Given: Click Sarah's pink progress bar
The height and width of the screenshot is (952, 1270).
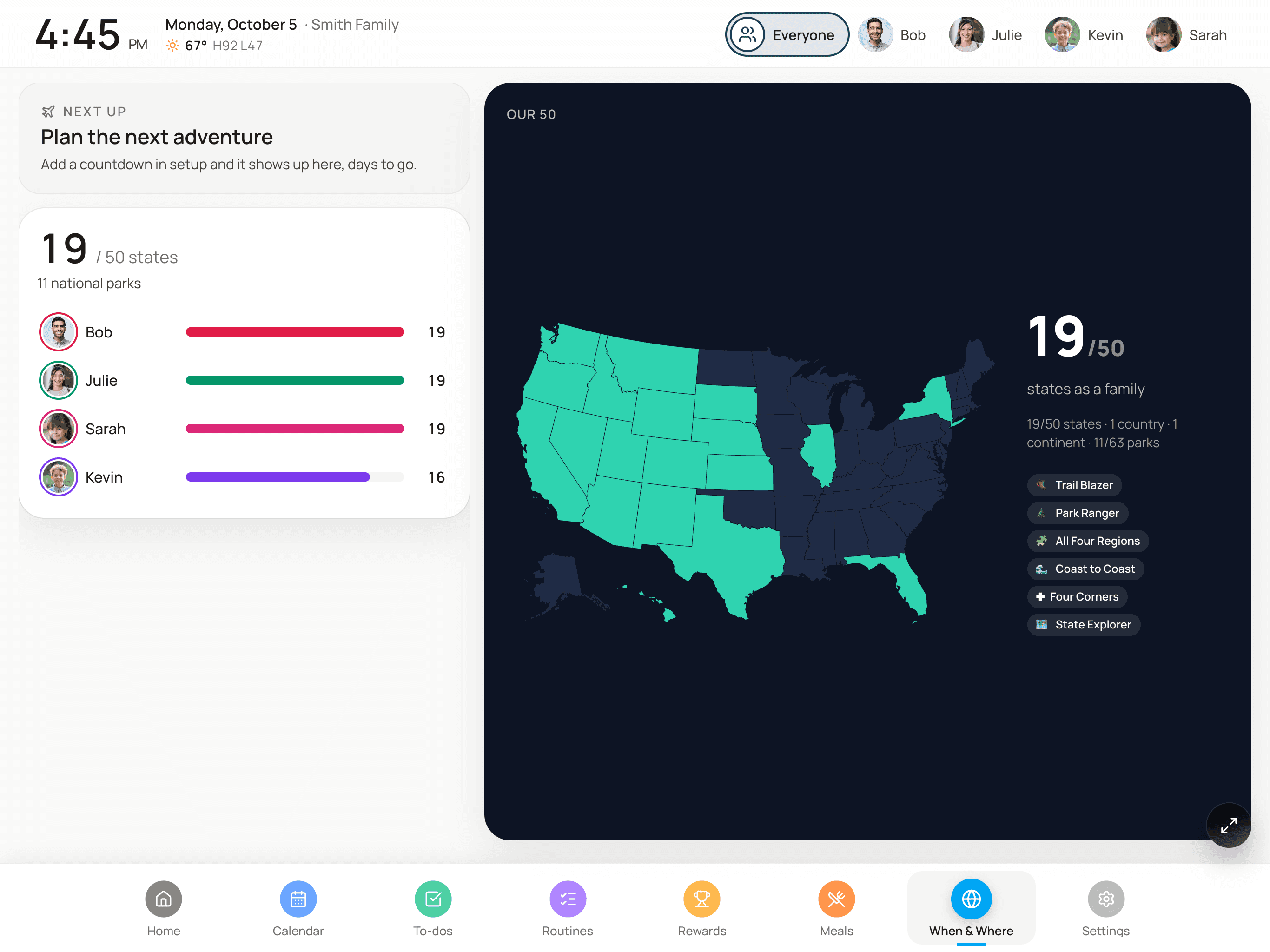Looking at the screenshot, I should (295, 428).
